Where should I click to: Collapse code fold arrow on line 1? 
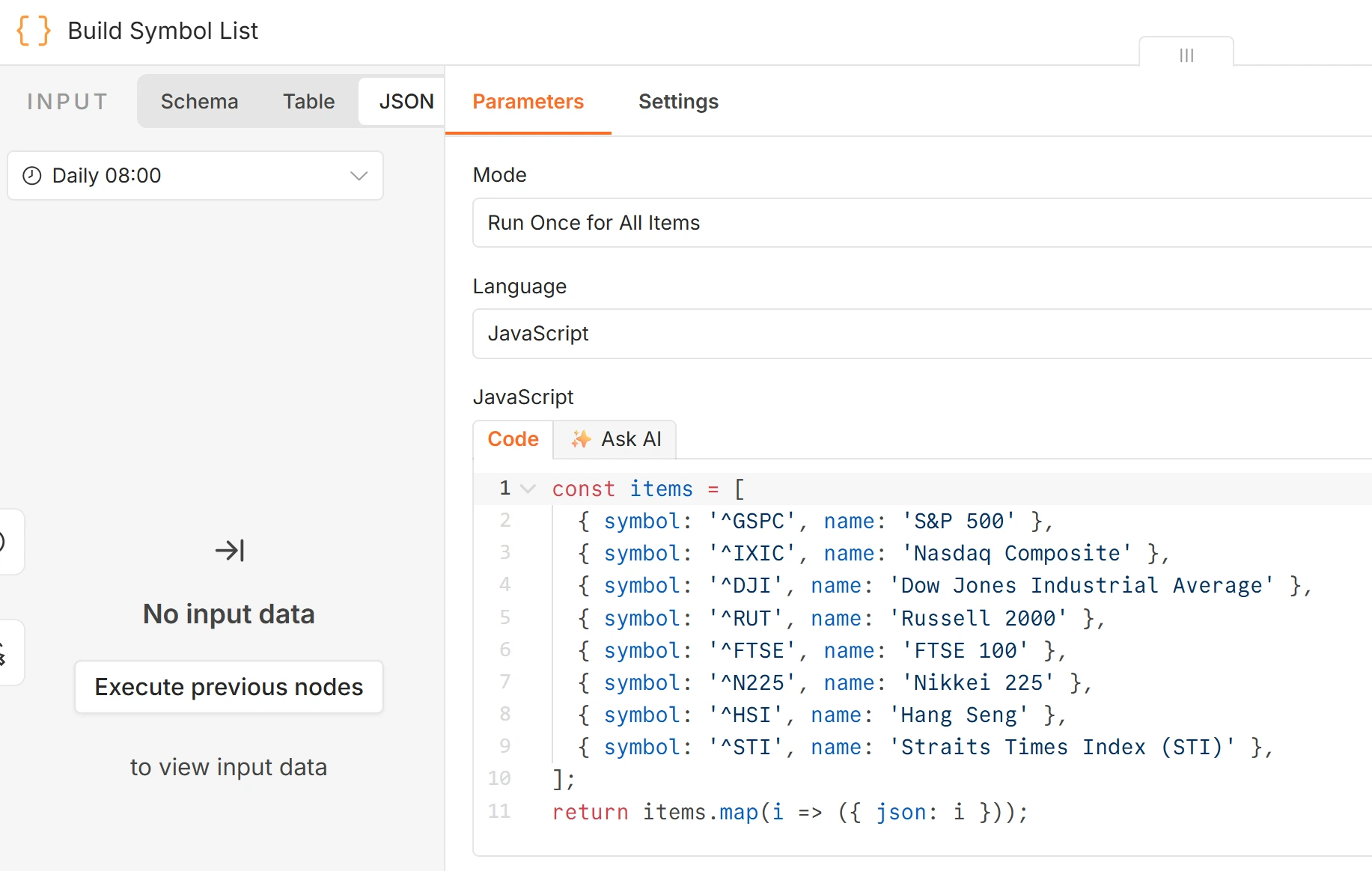click(528, 489)
